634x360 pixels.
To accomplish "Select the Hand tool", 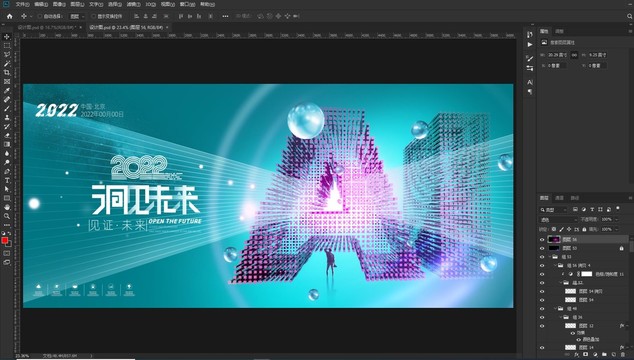I will [x=7, y=207].
